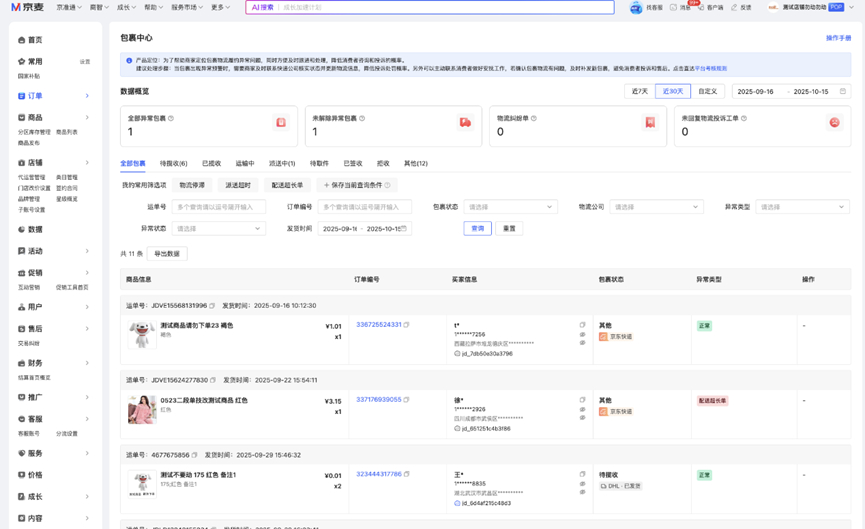865x529 pixels.
Task: Click the 物流纠纷单 card icon
Action: click(650, 122)
